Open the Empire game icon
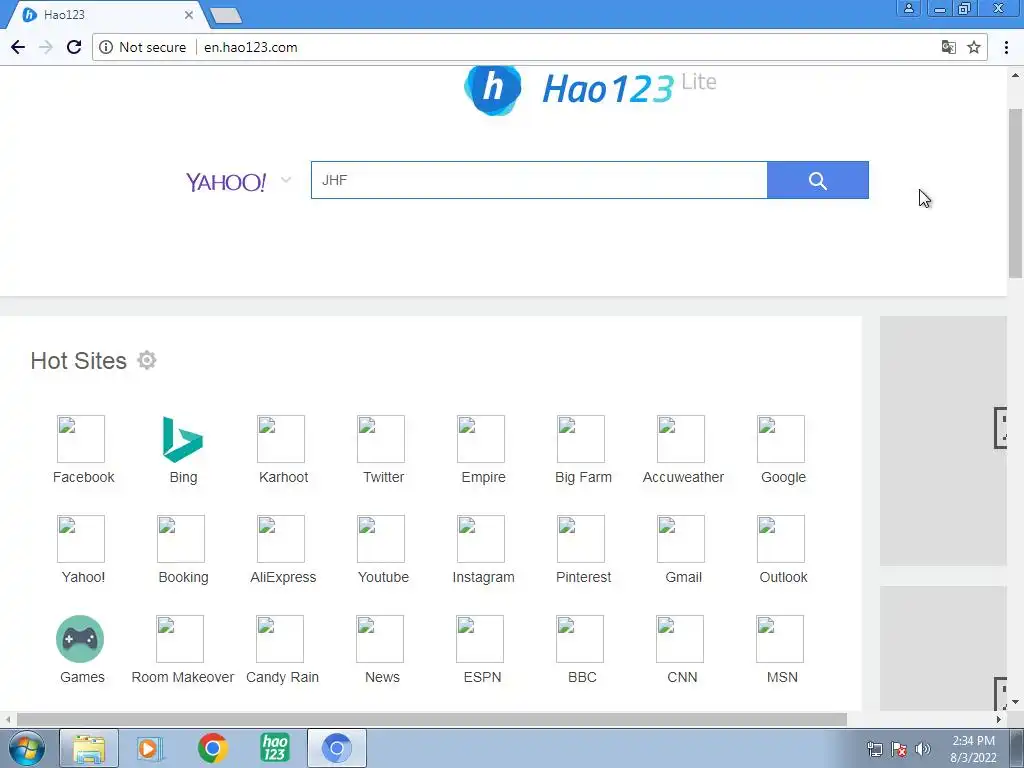The width and height of the screenshot is (1024, 768). (481, 439)
